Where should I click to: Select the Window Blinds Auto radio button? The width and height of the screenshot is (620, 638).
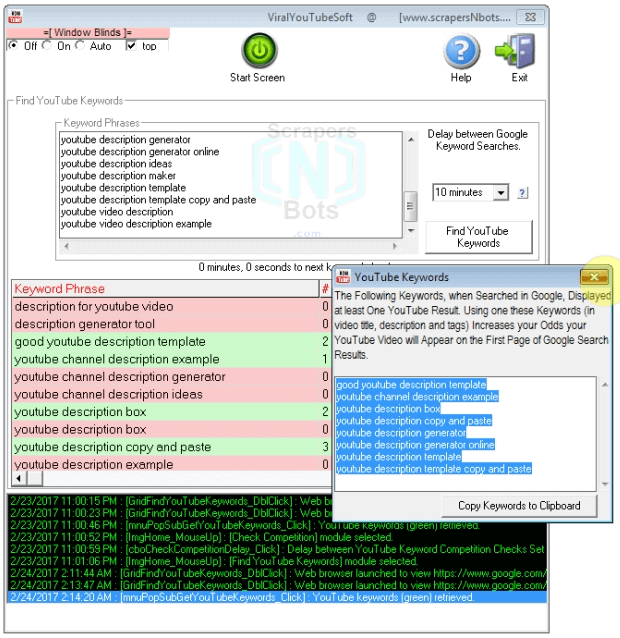[x=80, y=45]
